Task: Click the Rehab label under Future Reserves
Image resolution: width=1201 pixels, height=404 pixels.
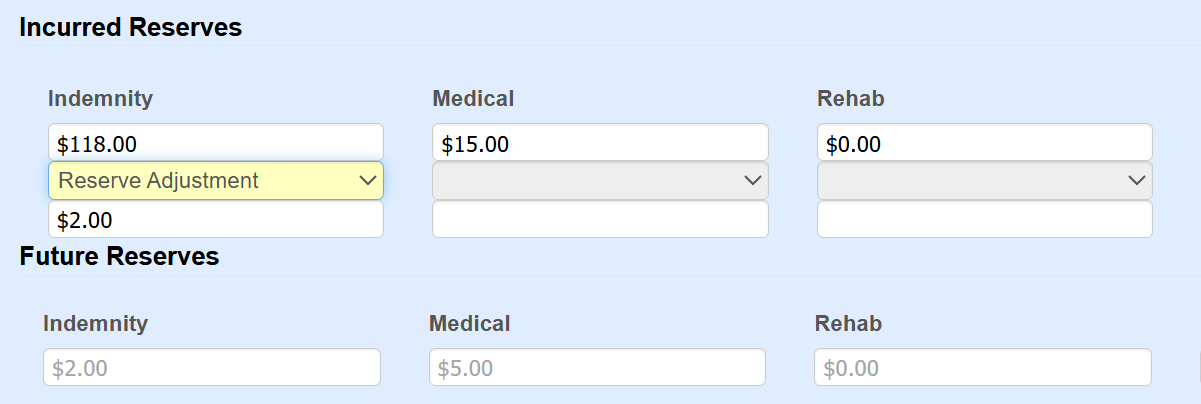Action: tap(848, 324)
